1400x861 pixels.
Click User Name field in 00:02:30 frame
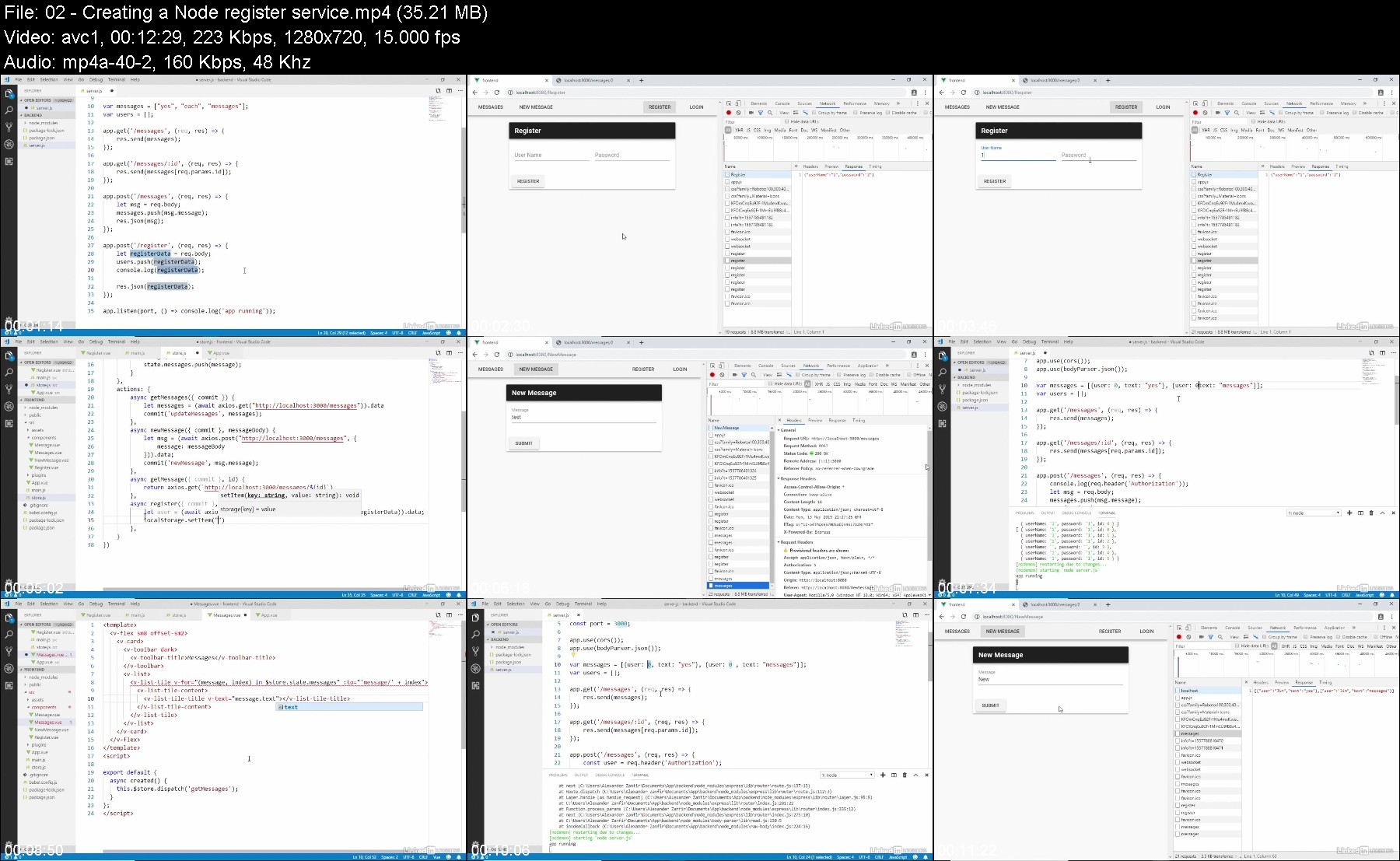pos(551,155)
